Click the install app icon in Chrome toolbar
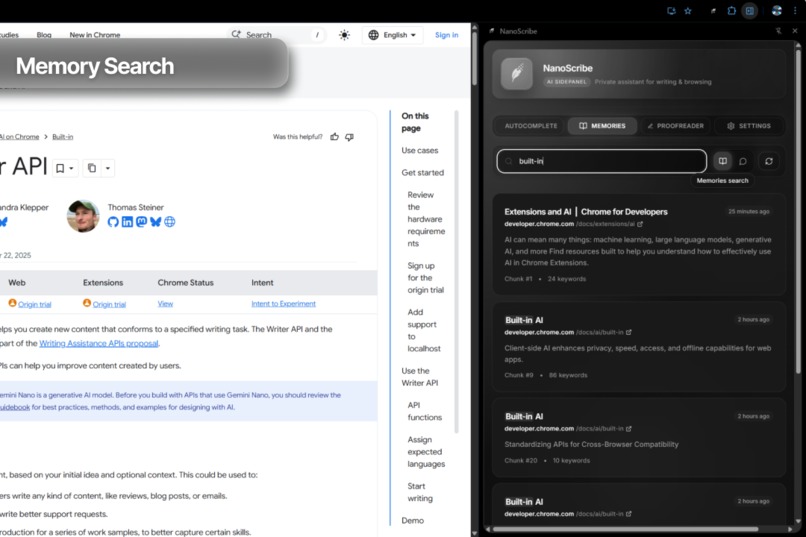 (x=671, y=11)
